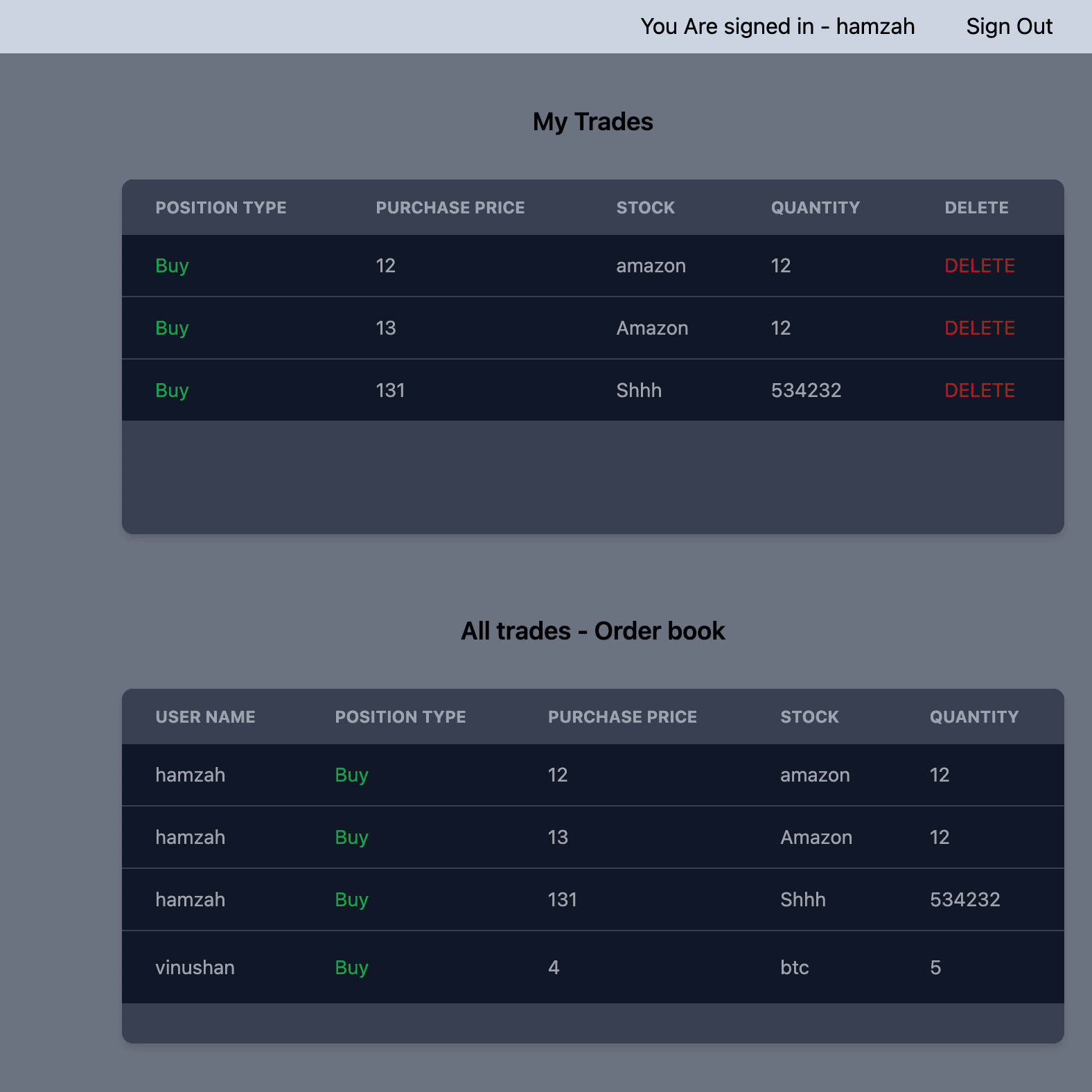Click lowercase amazon stock in order book

coord(815,775)
